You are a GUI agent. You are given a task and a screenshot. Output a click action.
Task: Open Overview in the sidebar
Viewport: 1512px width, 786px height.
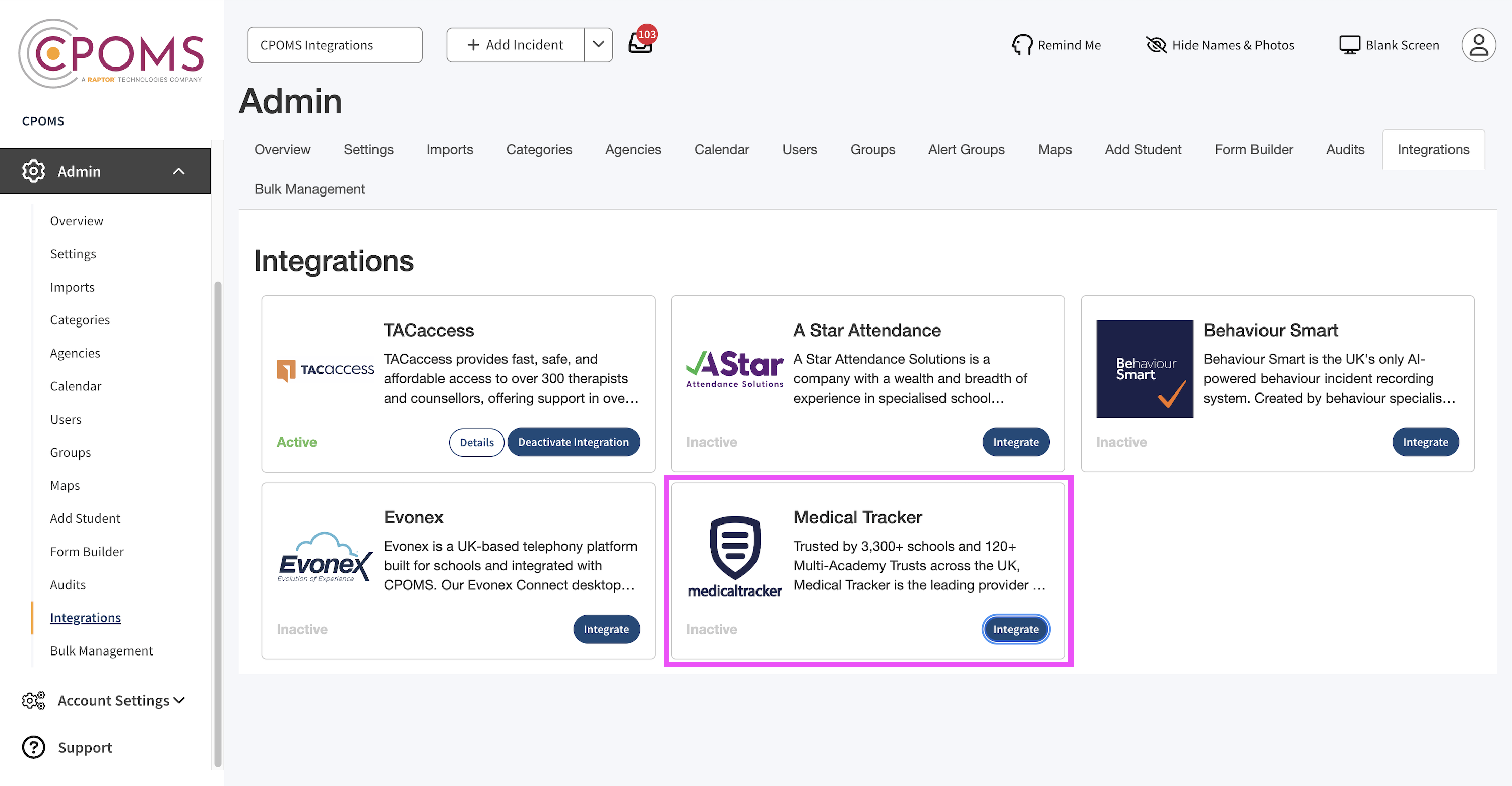pos(76,221)
